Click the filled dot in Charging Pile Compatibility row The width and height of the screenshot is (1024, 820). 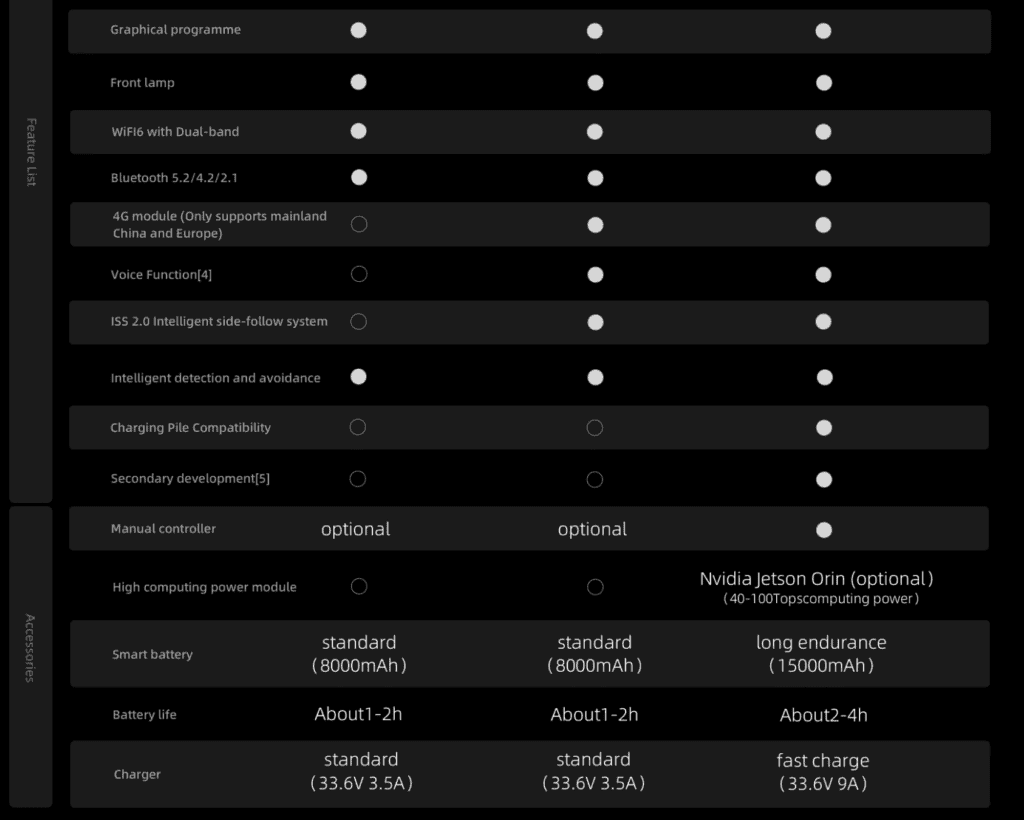pyautogui.click(x=823, y=428)
